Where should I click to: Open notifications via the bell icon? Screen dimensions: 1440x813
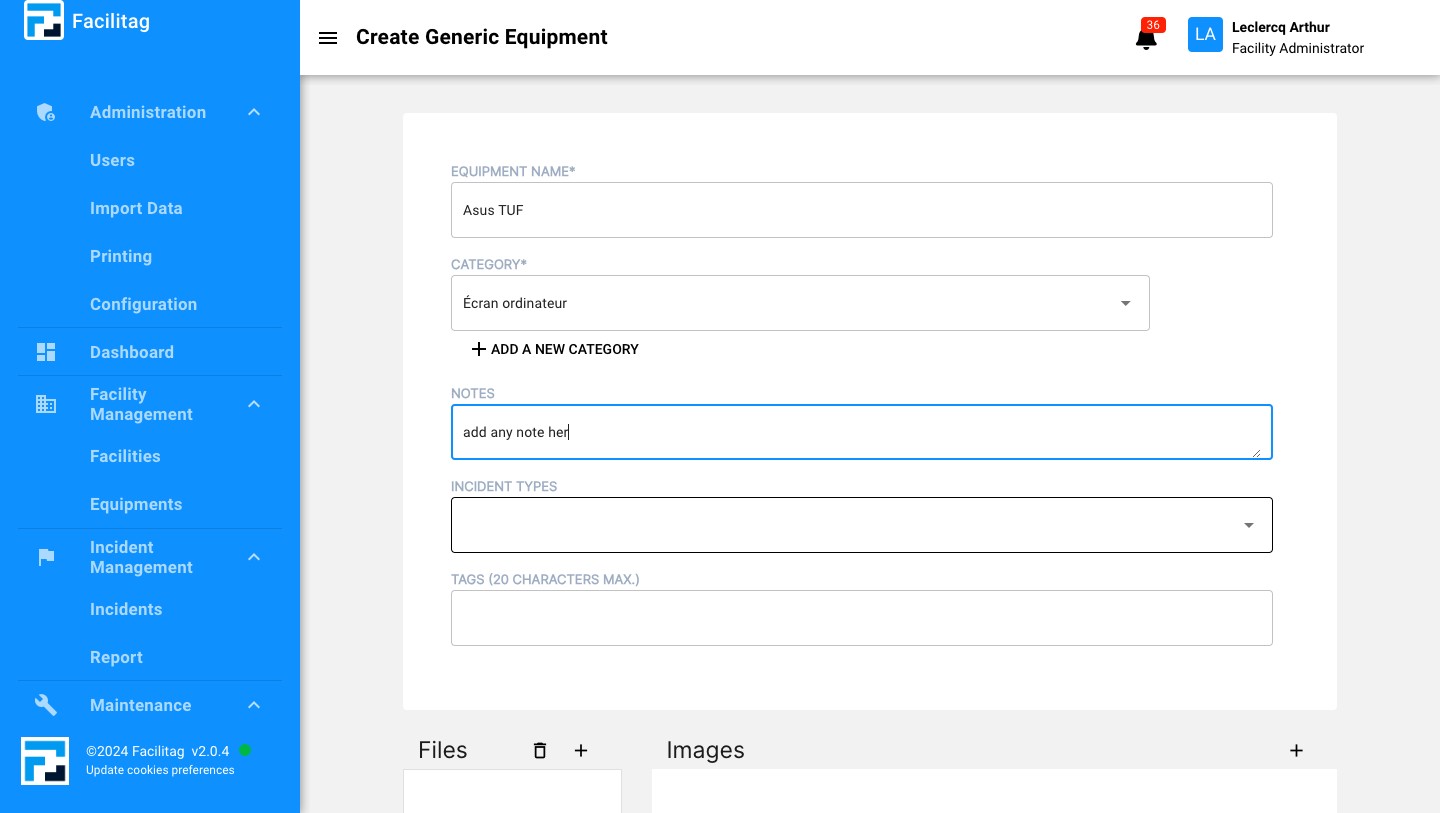(x=1146, y=38)
